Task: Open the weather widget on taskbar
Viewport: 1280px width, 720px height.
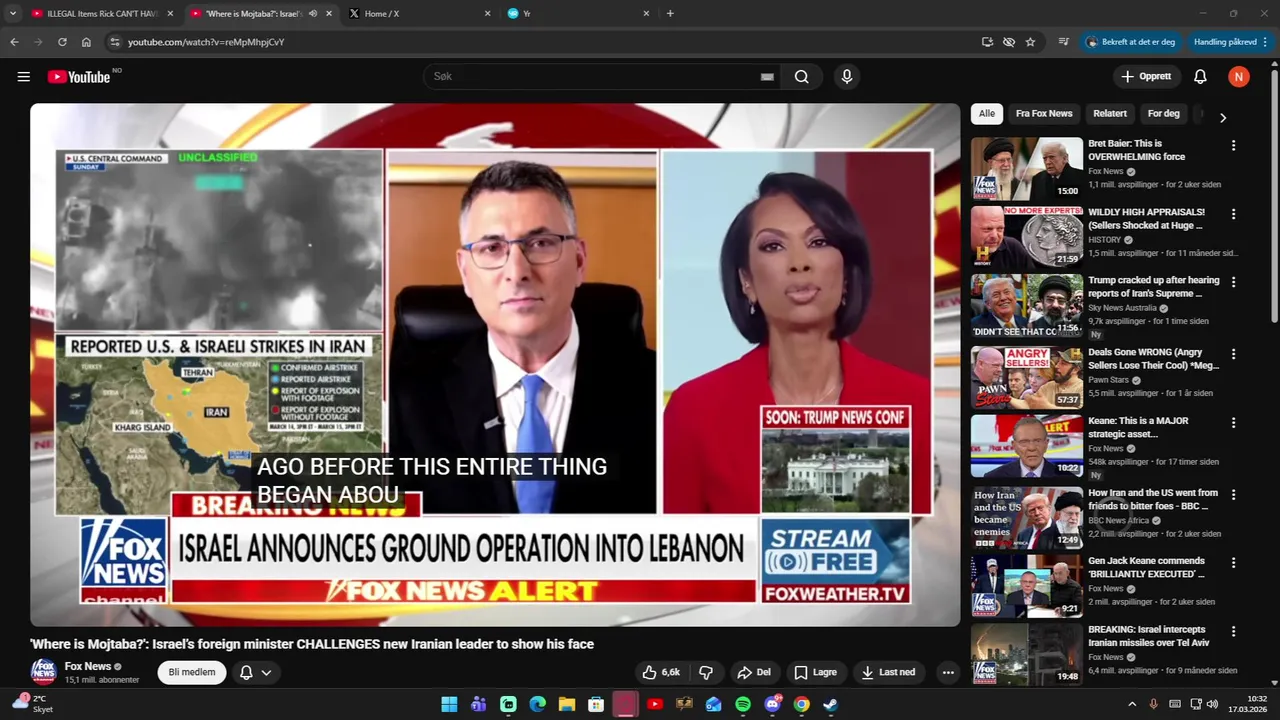Action: click(x=32, y=704)
